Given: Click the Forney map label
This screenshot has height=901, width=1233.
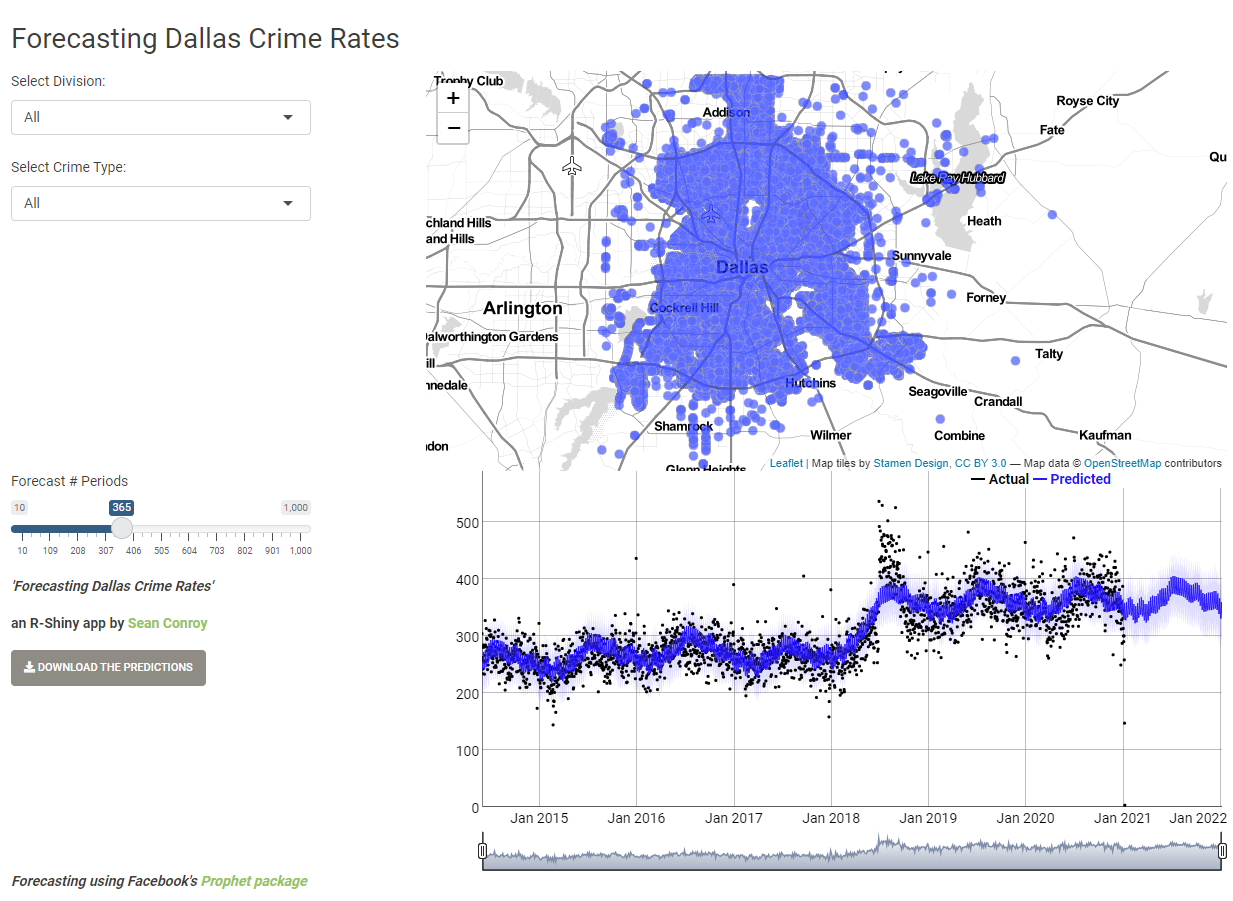Looking at the screenshot, I should (x=986, y=298).
